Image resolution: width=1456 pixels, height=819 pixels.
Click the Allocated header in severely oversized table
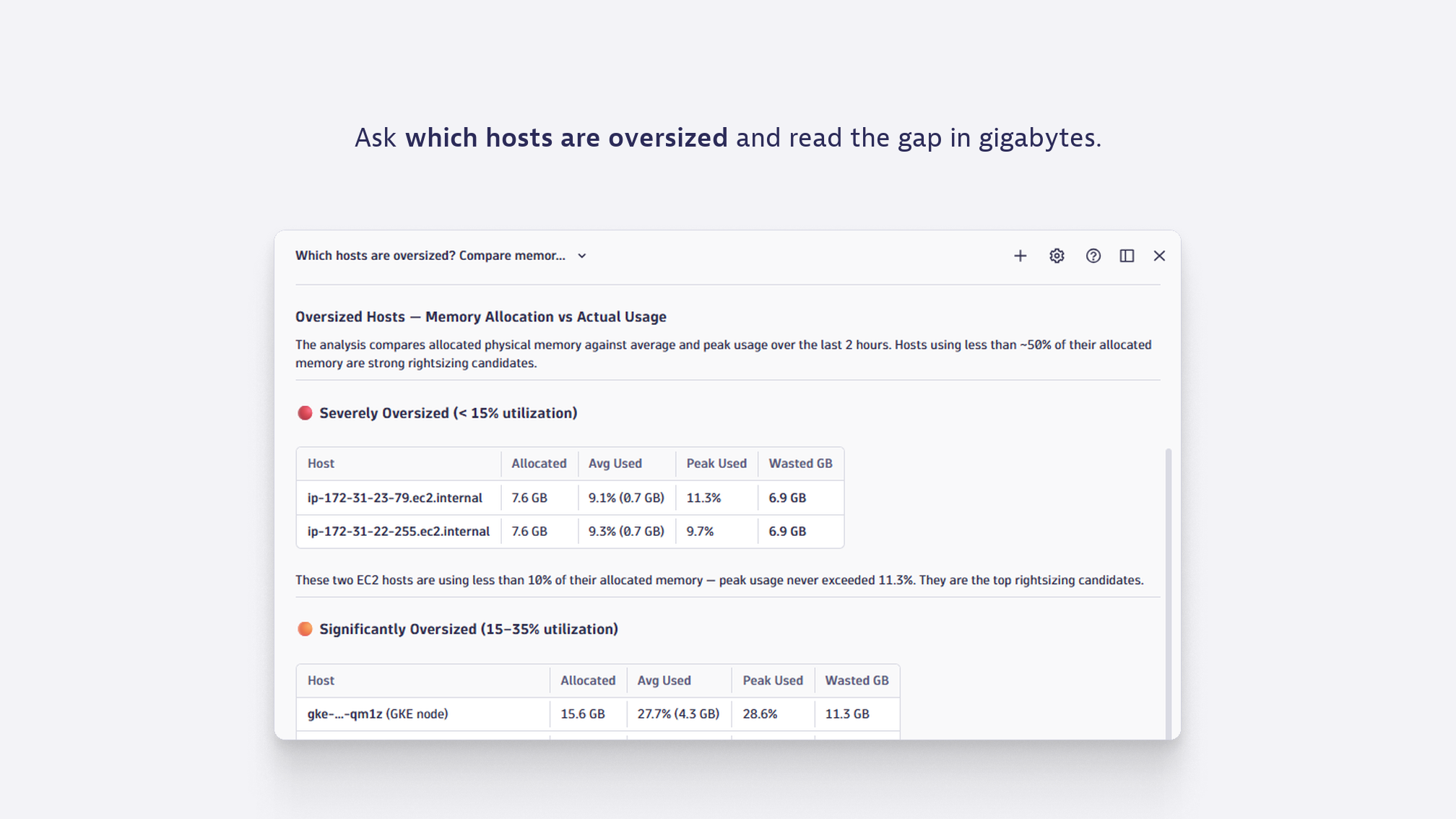pyautogui.click(x=539, y=464)
